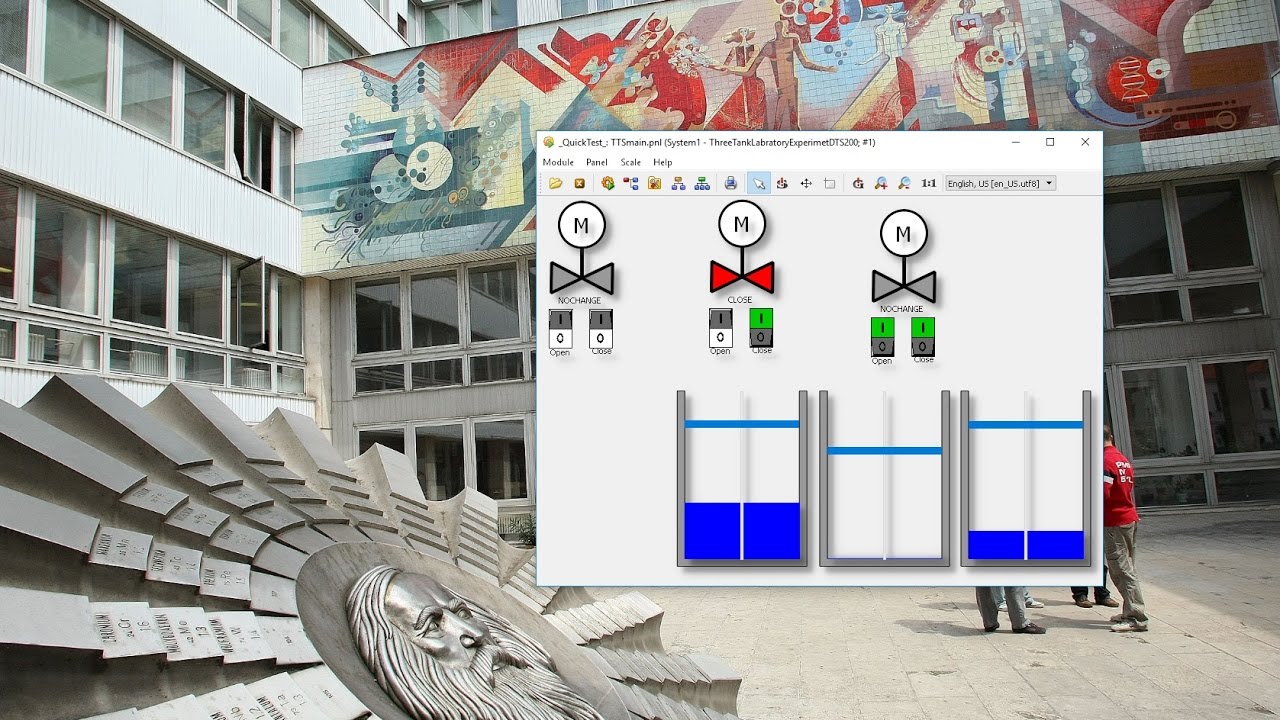The image size is (1280, 720).
Task: Open the Panel menu
Action: (597, 162)
